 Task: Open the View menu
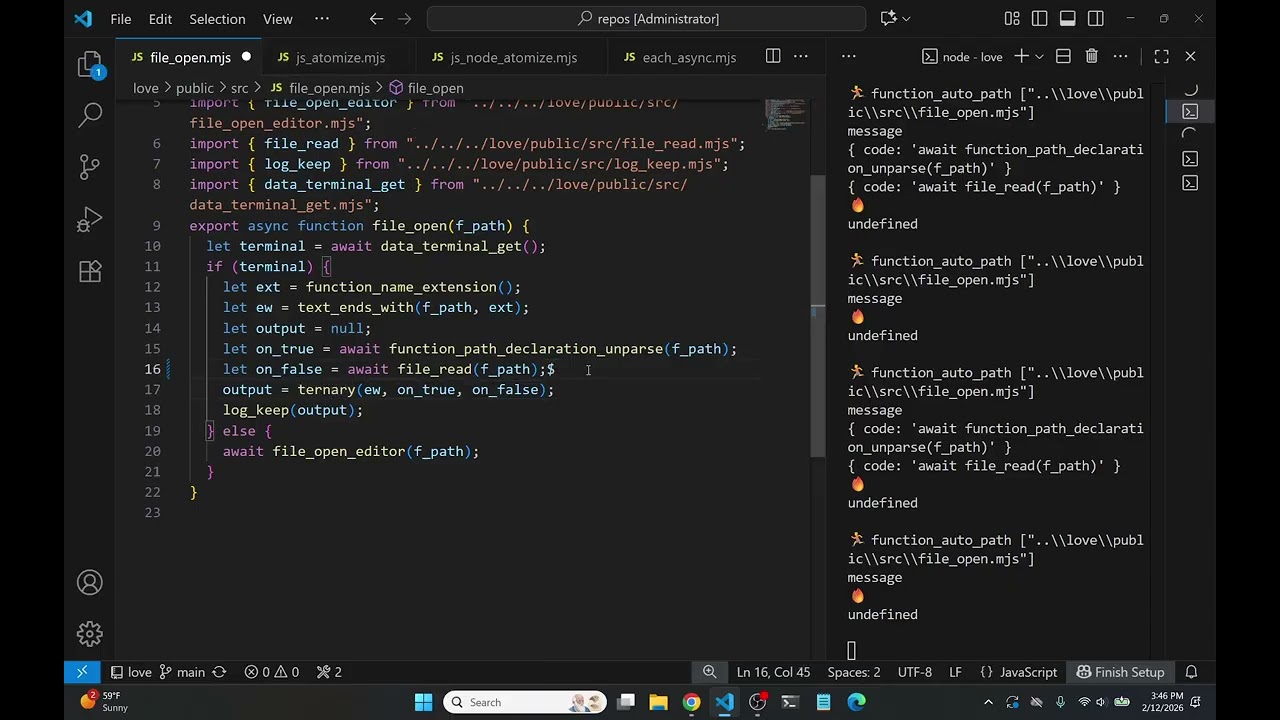click(x=278, y=19)
